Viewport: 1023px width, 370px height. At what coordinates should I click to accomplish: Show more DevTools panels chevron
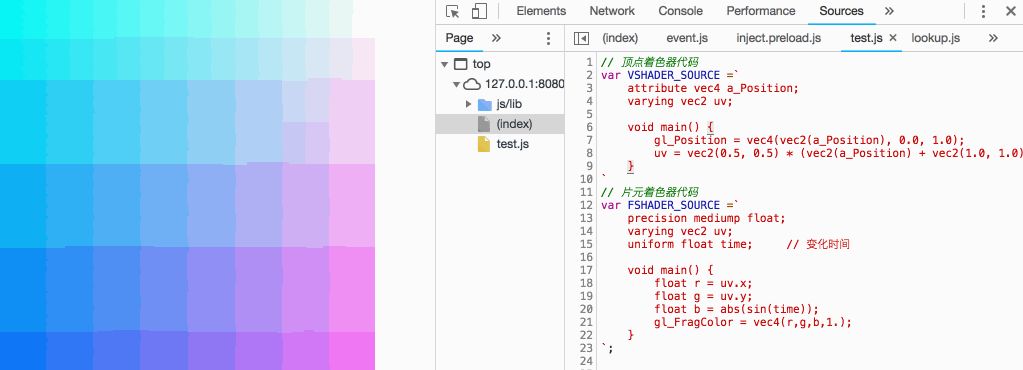(x=889, y=11)
